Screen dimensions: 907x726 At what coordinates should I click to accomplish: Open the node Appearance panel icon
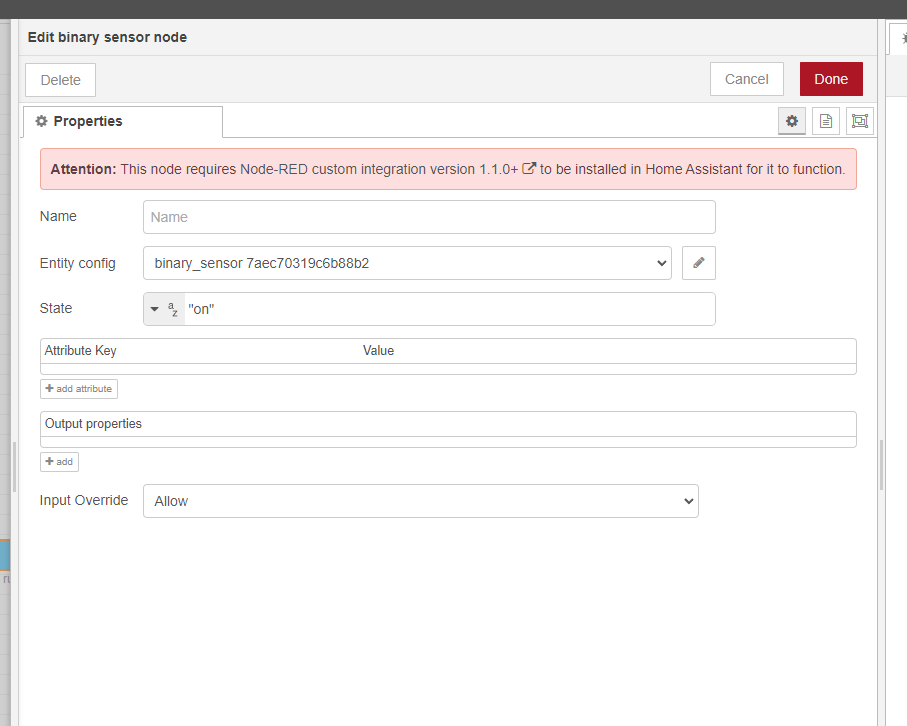pos(859,121)
